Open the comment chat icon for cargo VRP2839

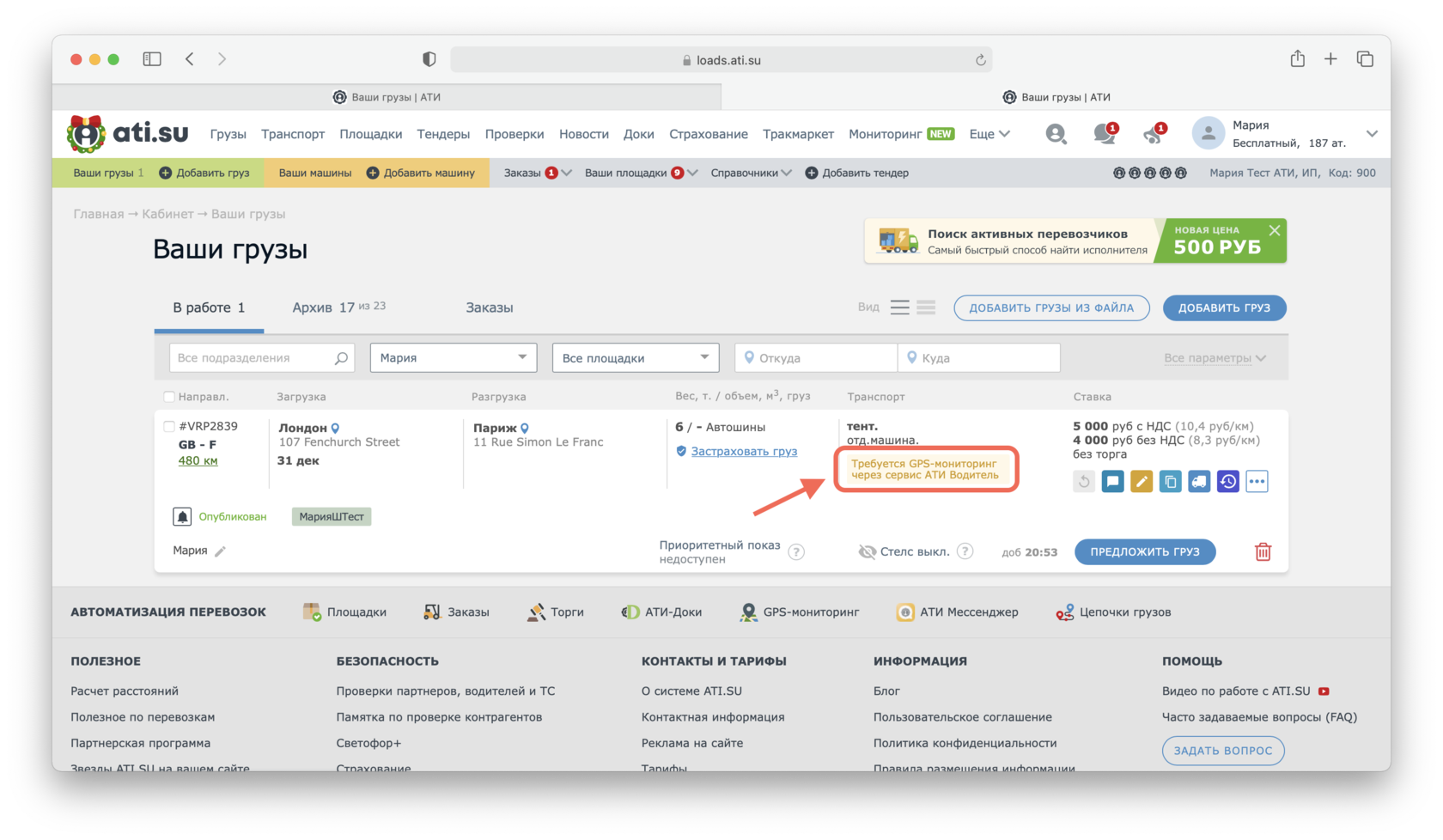pyautogui.click(x=1112, y=482)
